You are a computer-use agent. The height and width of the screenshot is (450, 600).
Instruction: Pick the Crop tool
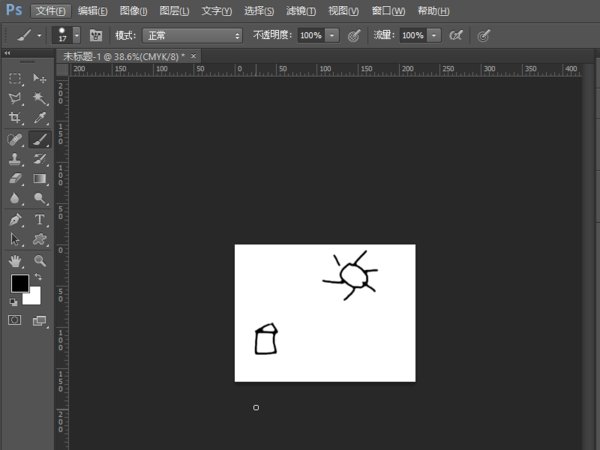(x=16, y=118)
